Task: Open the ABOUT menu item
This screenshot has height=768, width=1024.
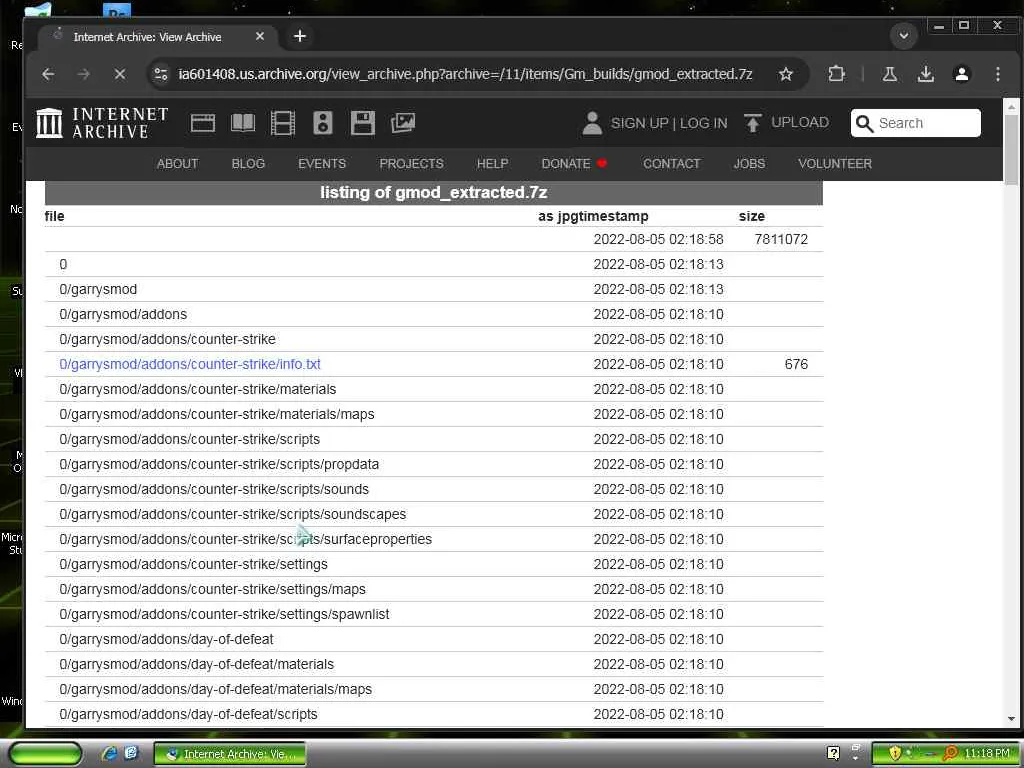Action: pos(177,164)
